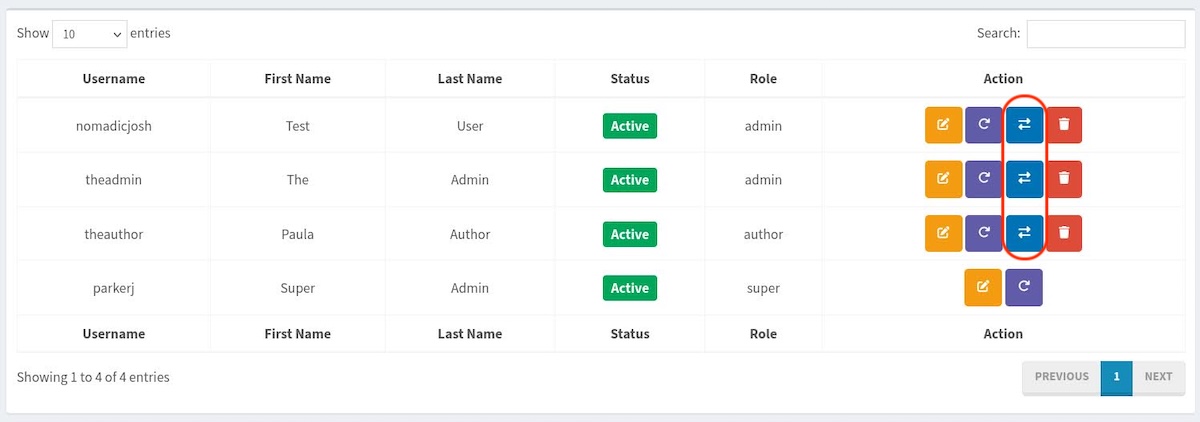Sort table by Status column header
Screen dimensions: 1200x422
coord(630,79)
